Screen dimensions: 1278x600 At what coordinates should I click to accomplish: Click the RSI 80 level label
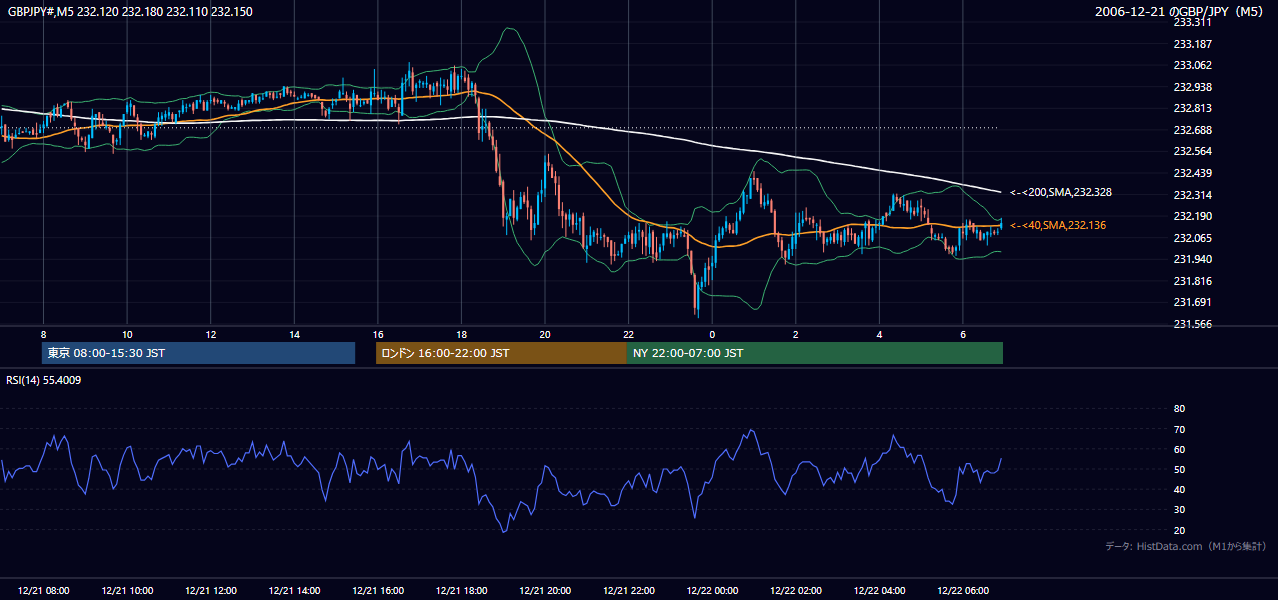(x=1179, y=409)
